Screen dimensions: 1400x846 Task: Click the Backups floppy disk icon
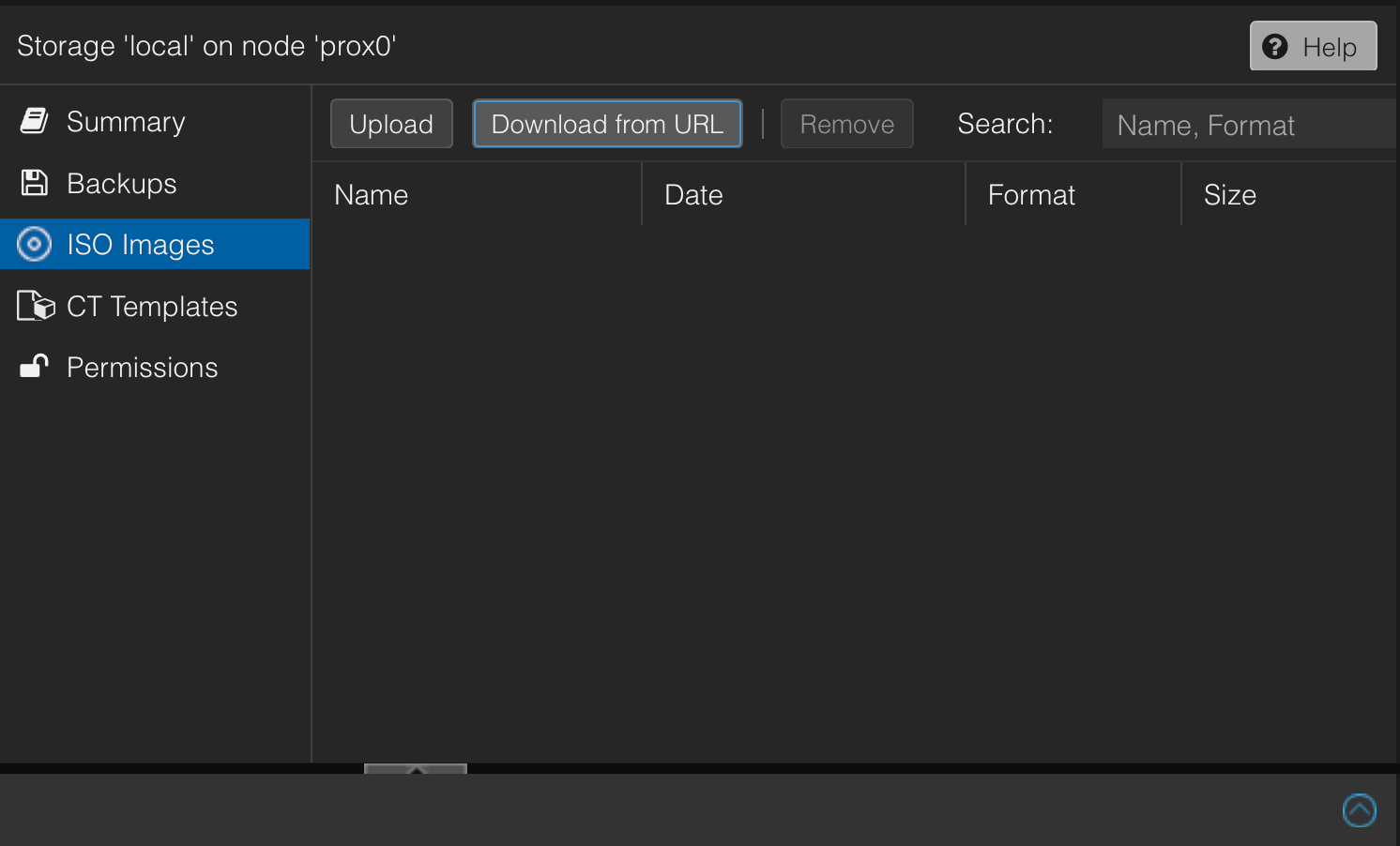coord(35,183)
